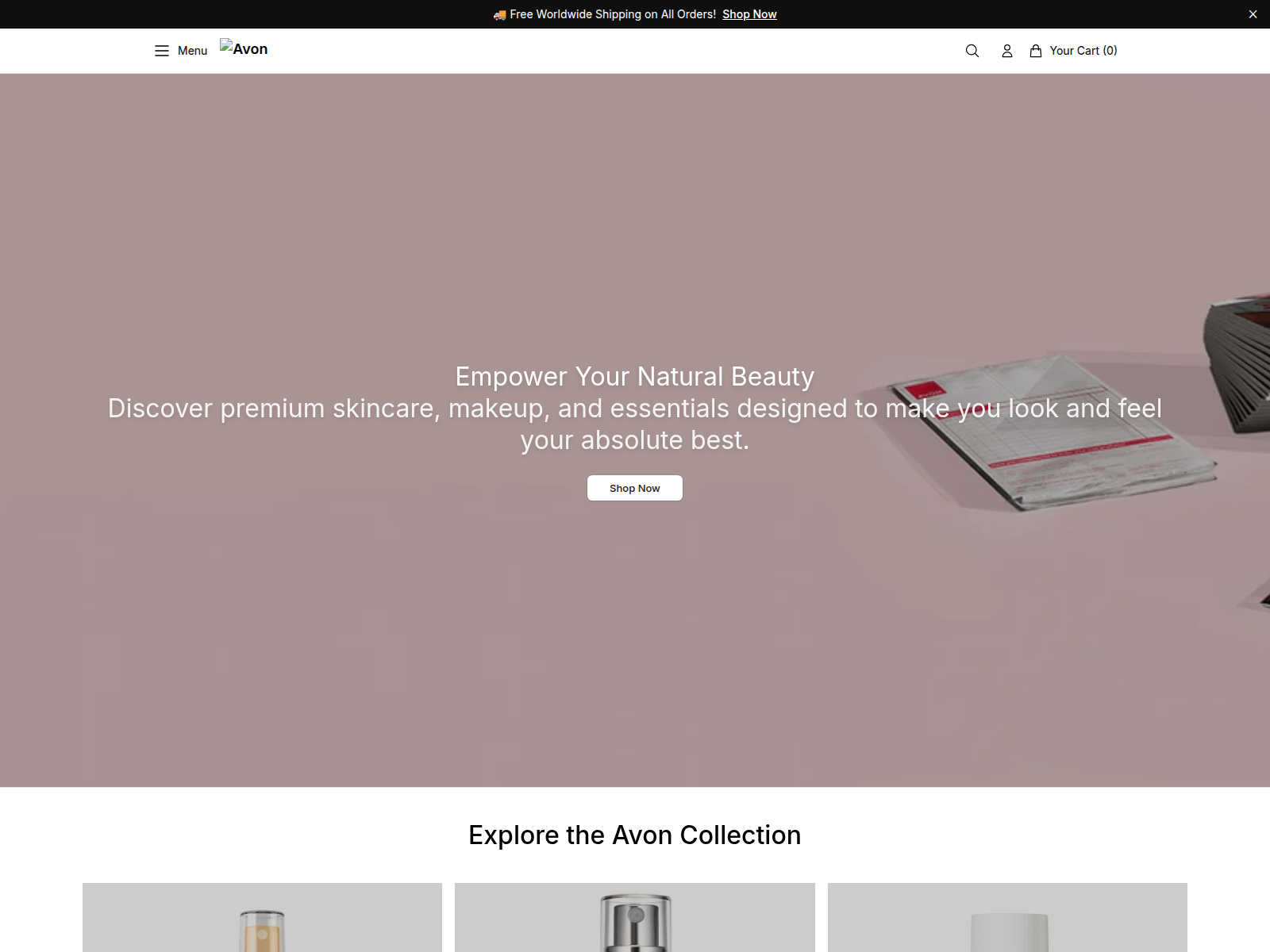Open the first product thumbnail with amber bottle
Image resolution: width=1270 pixels, height=952 pixels.
(x=262, y=917)
